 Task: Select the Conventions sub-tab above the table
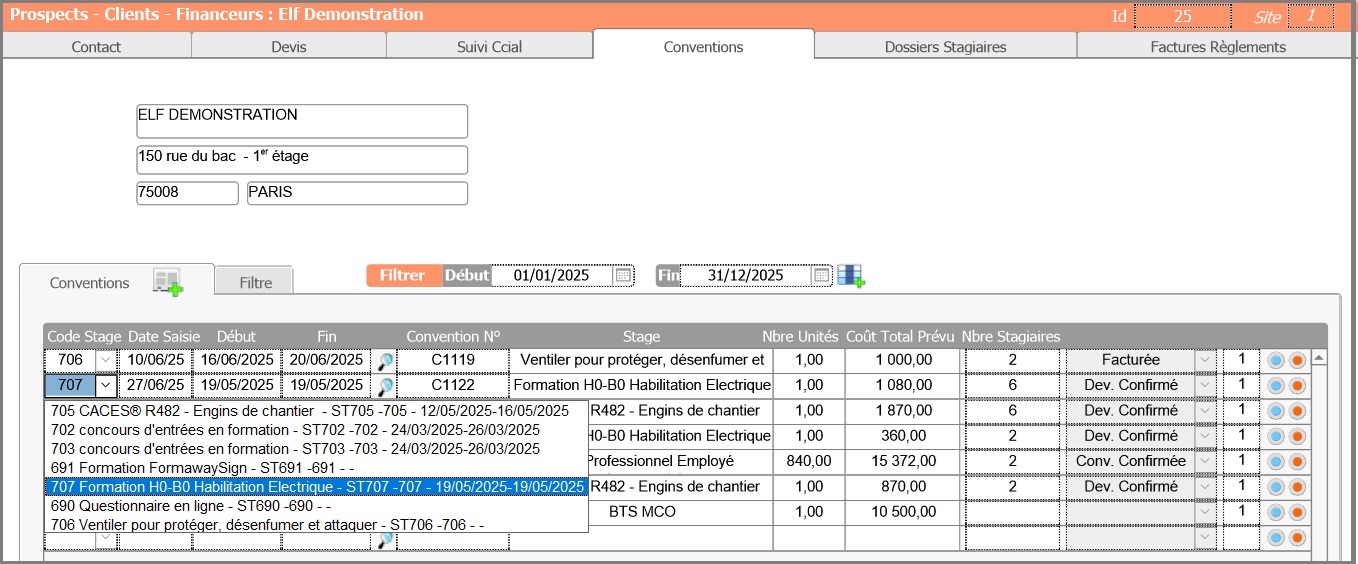click(89, 283)
